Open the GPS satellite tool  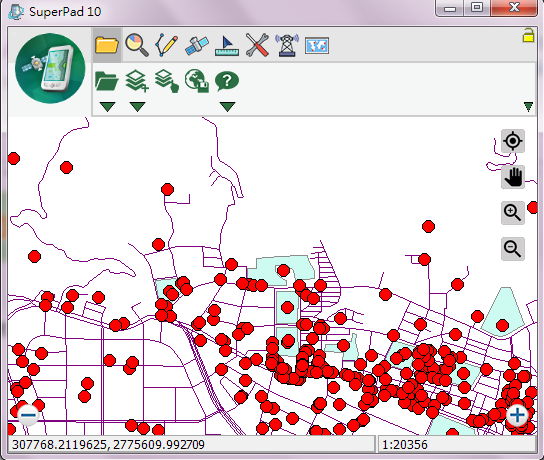point(197,45)
